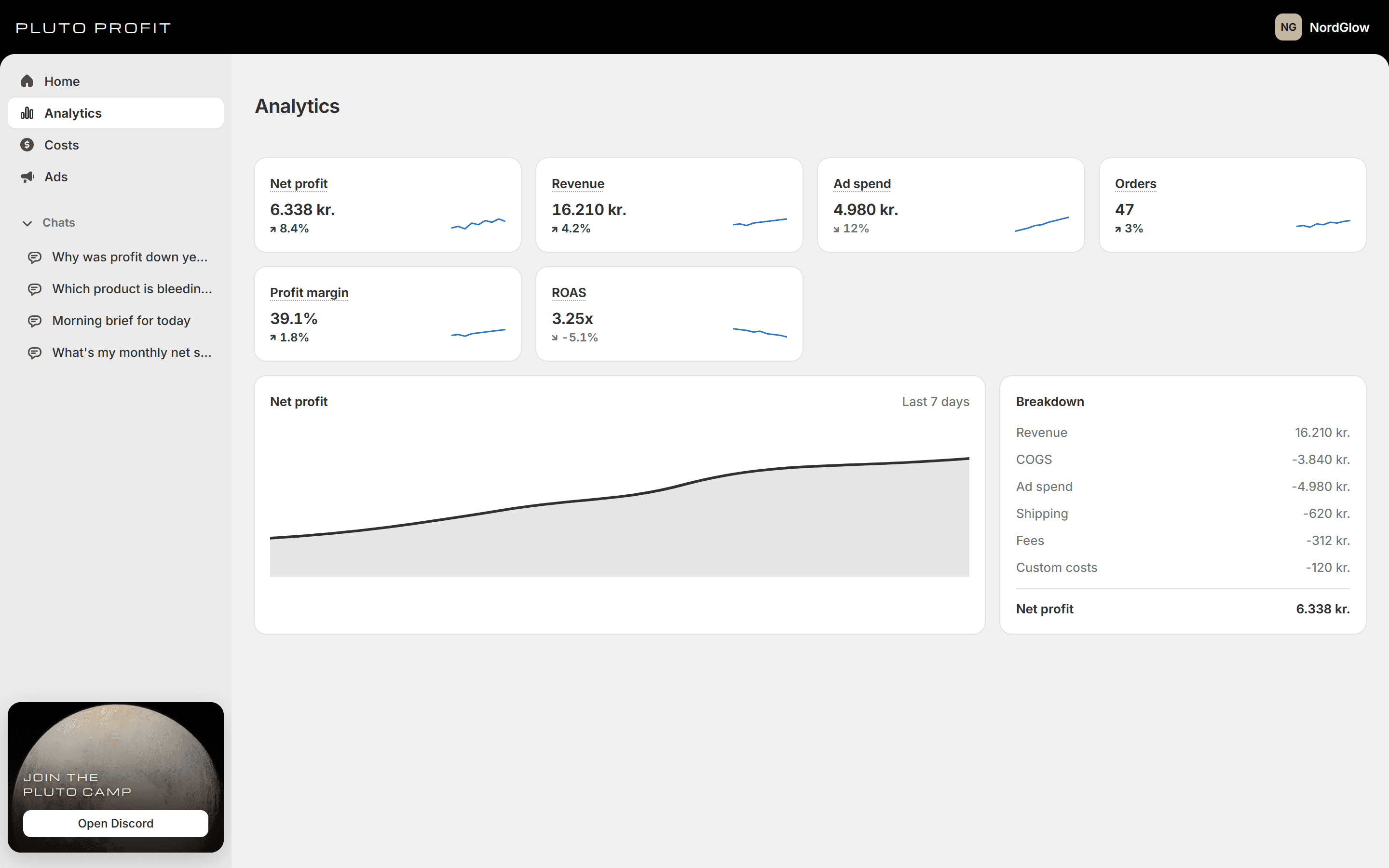
Task: Click the -5.1% ROAS change
Action: 574,338
